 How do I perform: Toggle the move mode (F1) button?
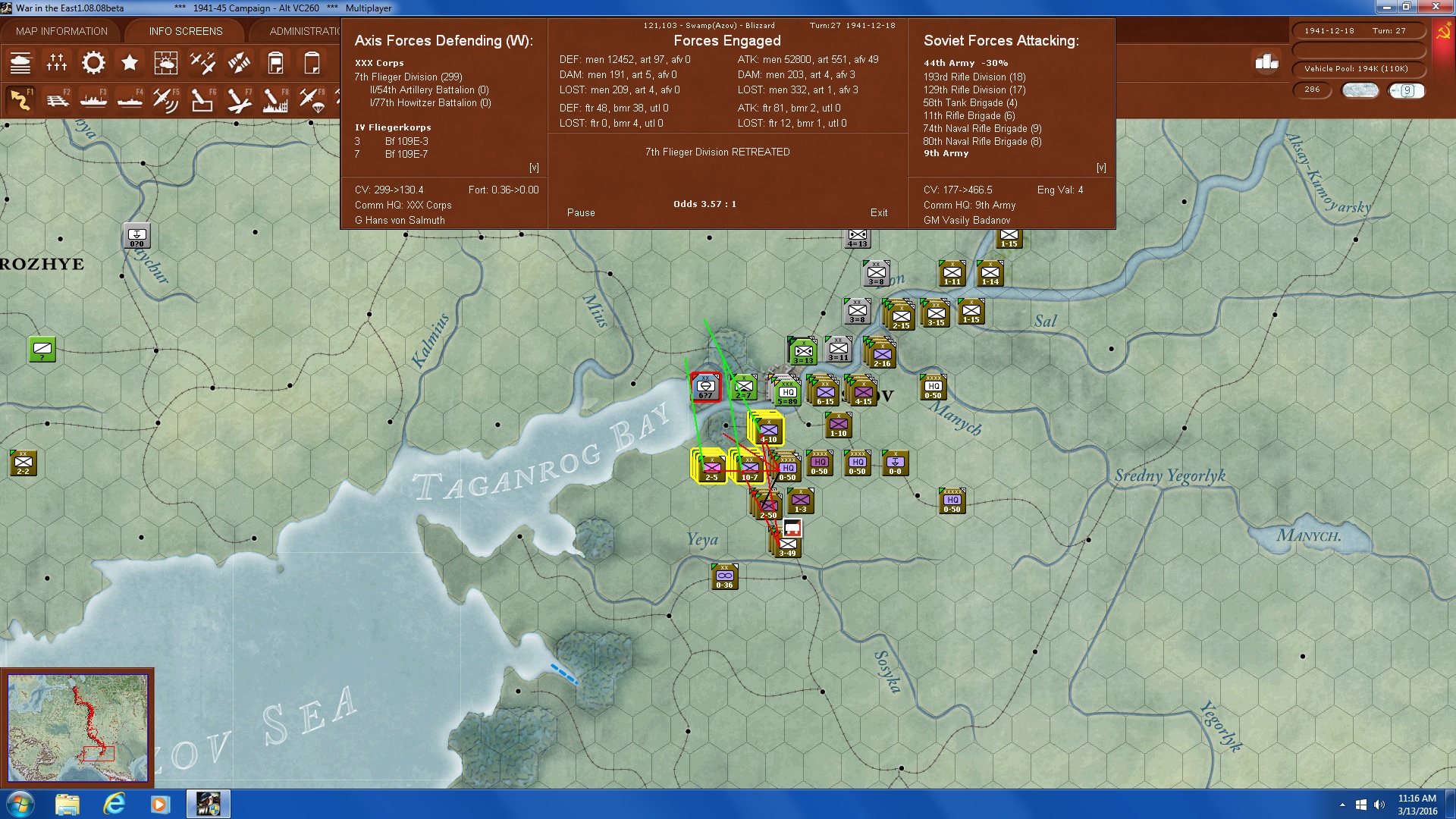[x=21, y=99]
